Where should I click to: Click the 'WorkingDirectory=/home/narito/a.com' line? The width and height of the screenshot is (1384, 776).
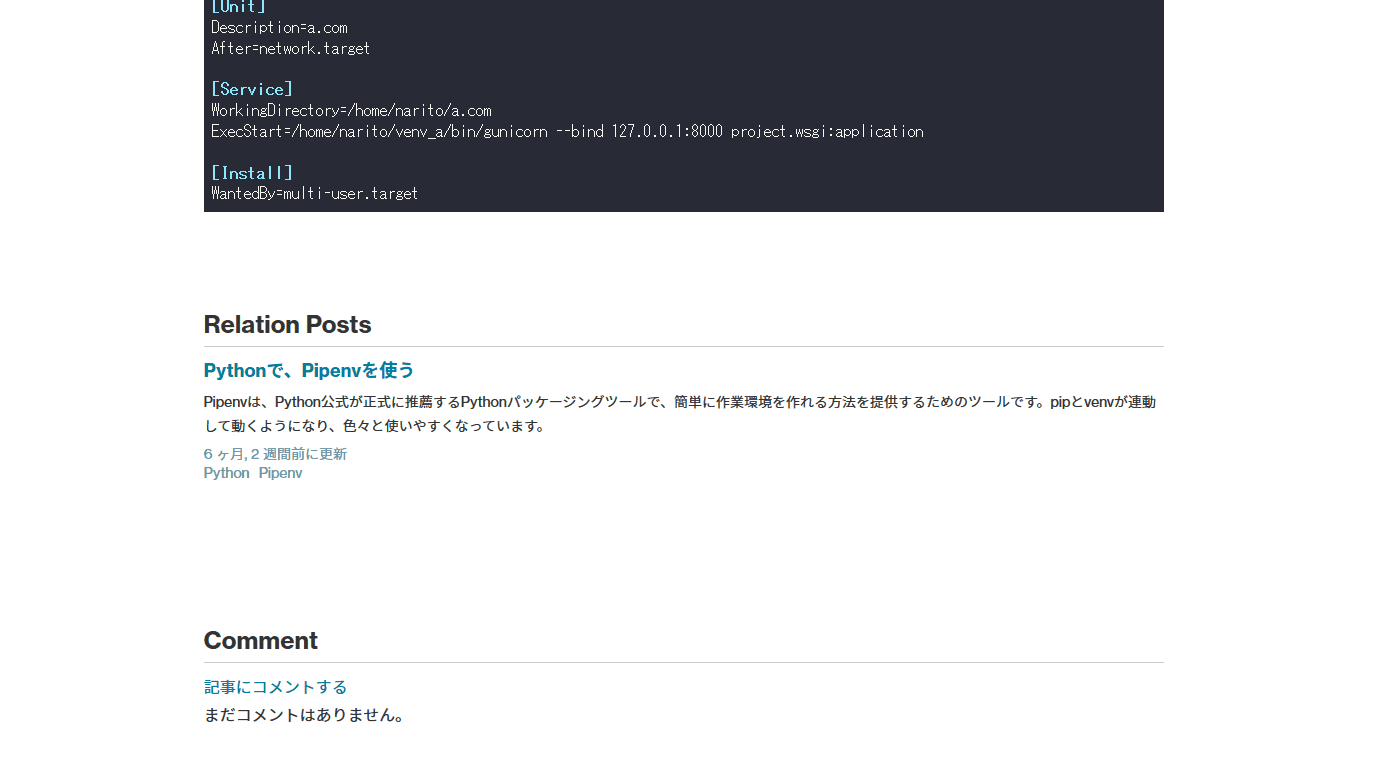(x=351, y=110)
